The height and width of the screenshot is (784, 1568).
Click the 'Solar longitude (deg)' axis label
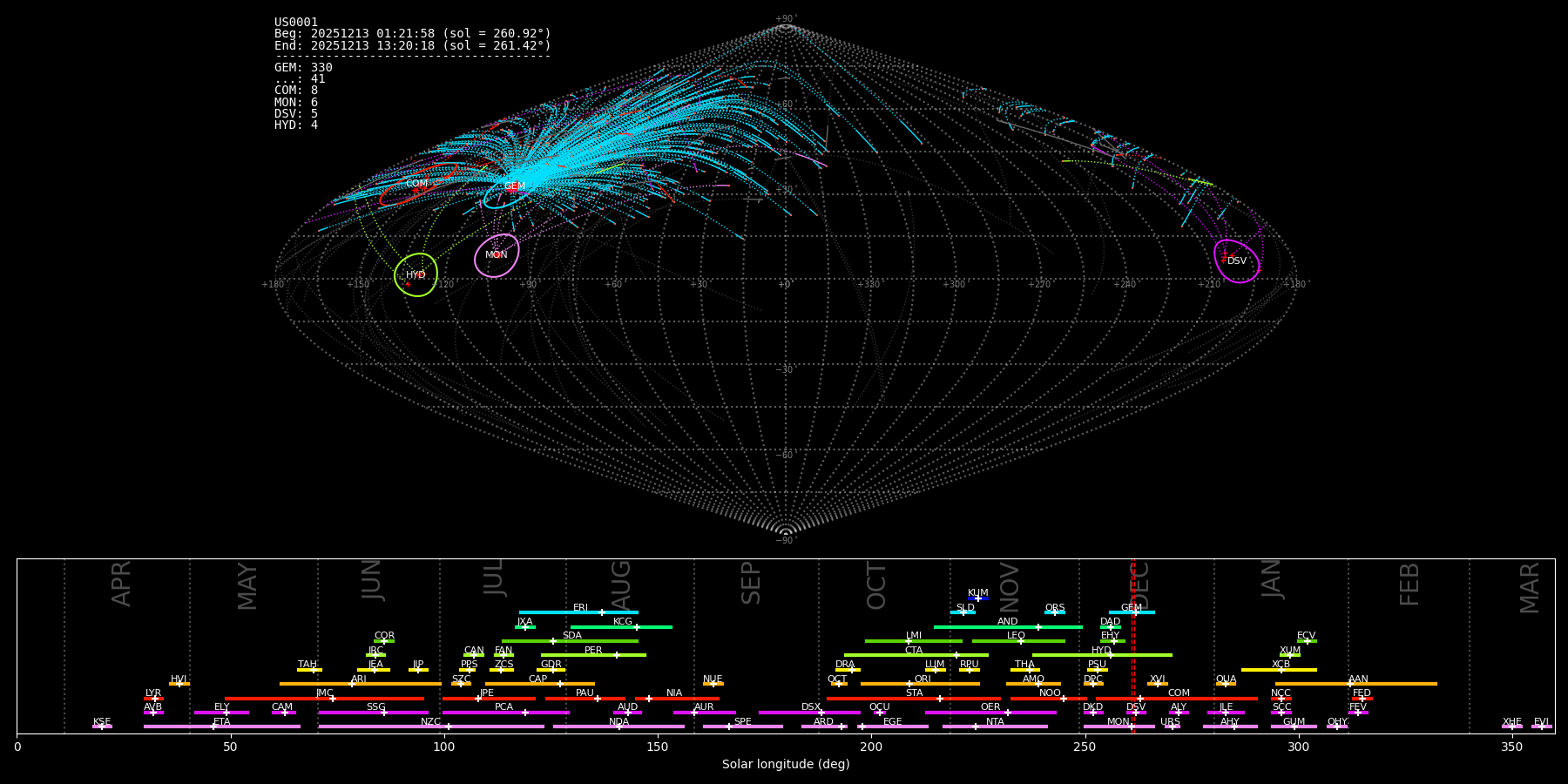pyautogui.click(x=786, y=764)
